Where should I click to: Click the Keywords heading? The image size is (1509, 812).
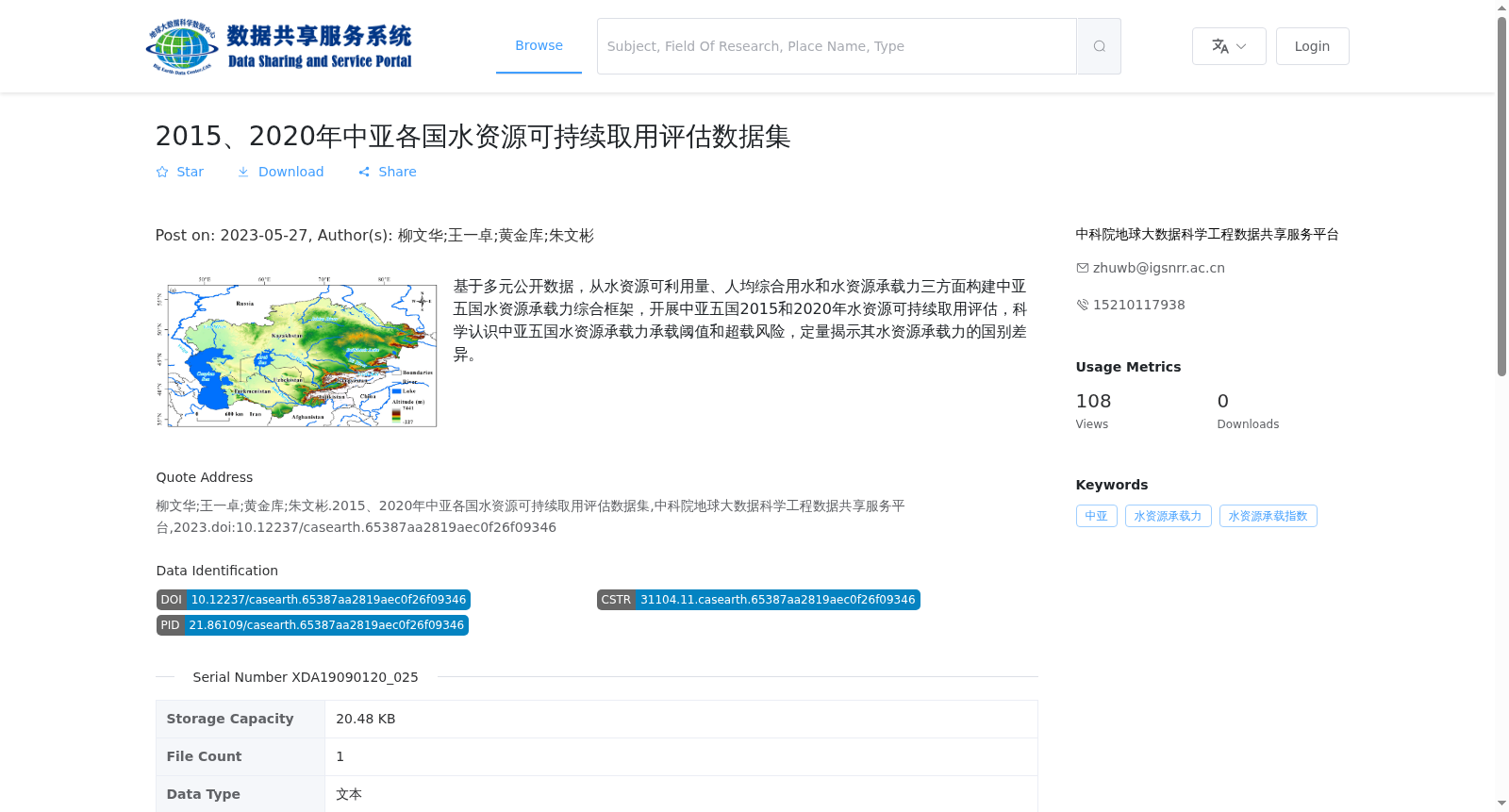(1112, 485)
